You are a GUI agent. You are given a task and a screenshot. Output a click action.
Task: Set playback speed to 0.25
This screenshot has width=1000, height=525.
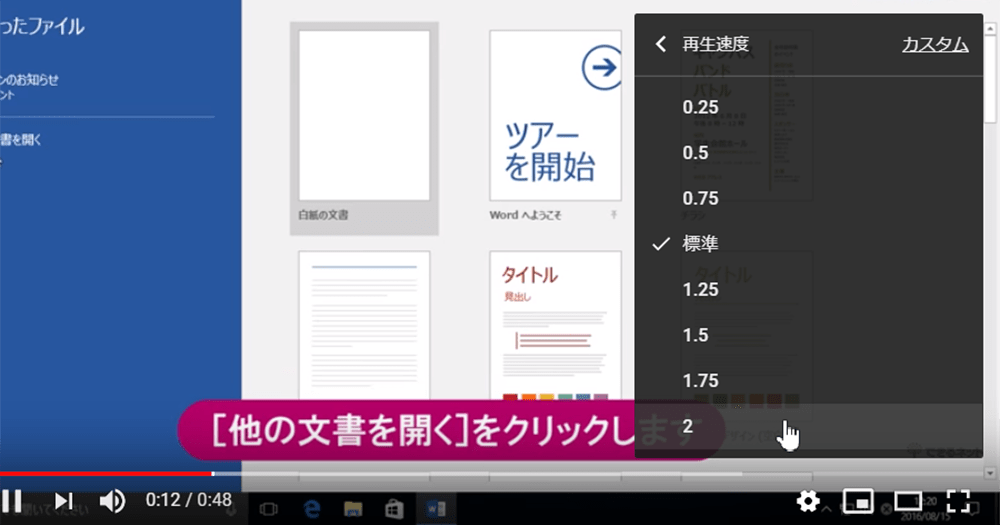pos(809,107)
